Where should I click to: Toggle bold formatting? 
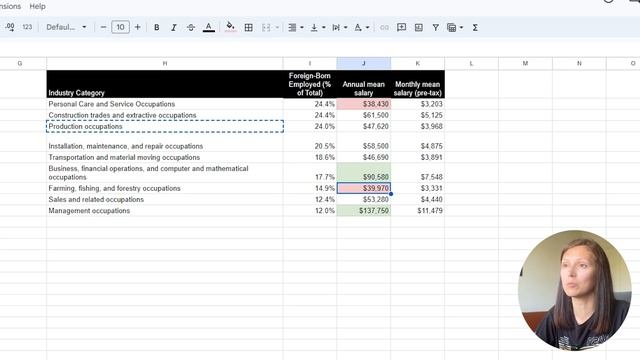tap(156, 27)
